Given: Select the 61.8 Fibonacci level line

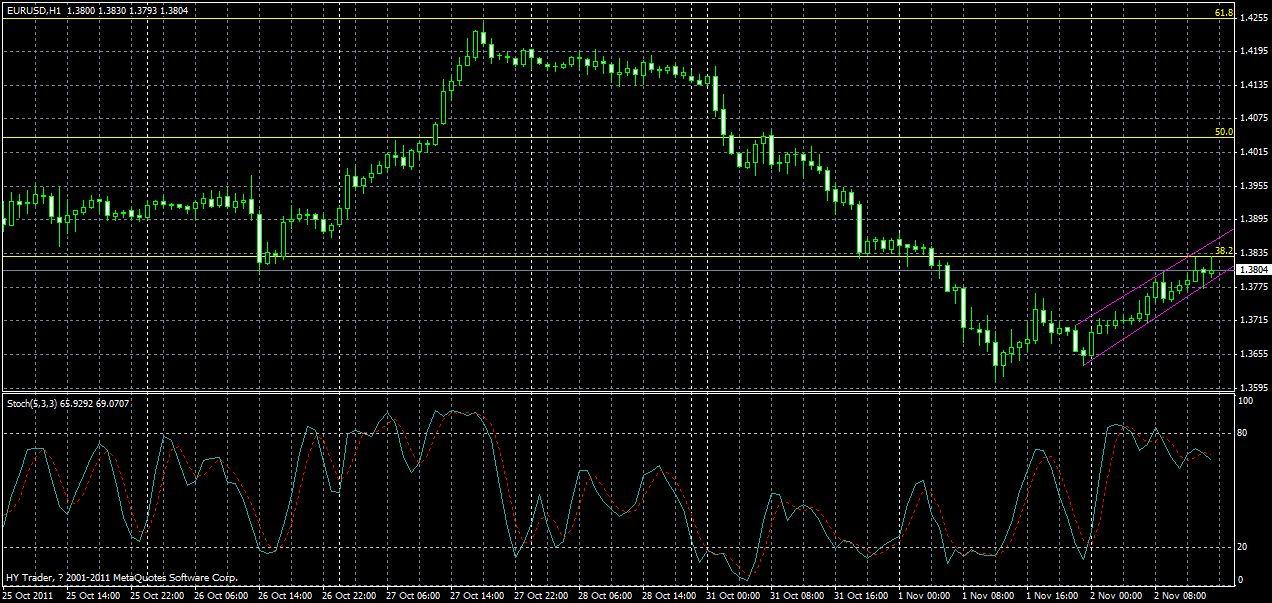Looking at the screenshot, I should click(x=600, y=17).
